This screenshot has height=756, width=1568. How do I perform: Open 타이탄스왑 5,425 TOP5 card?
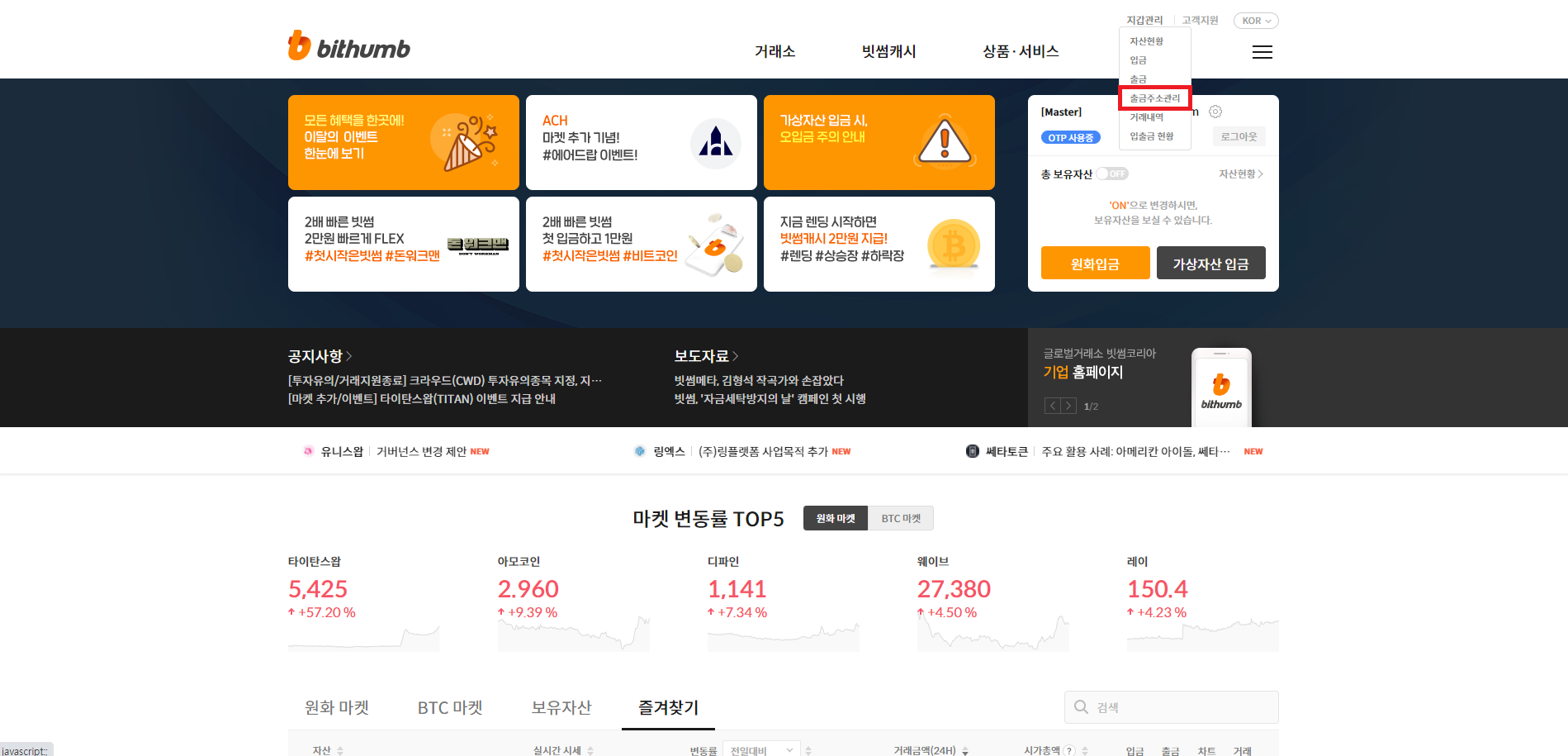click(x=363, y=603)
